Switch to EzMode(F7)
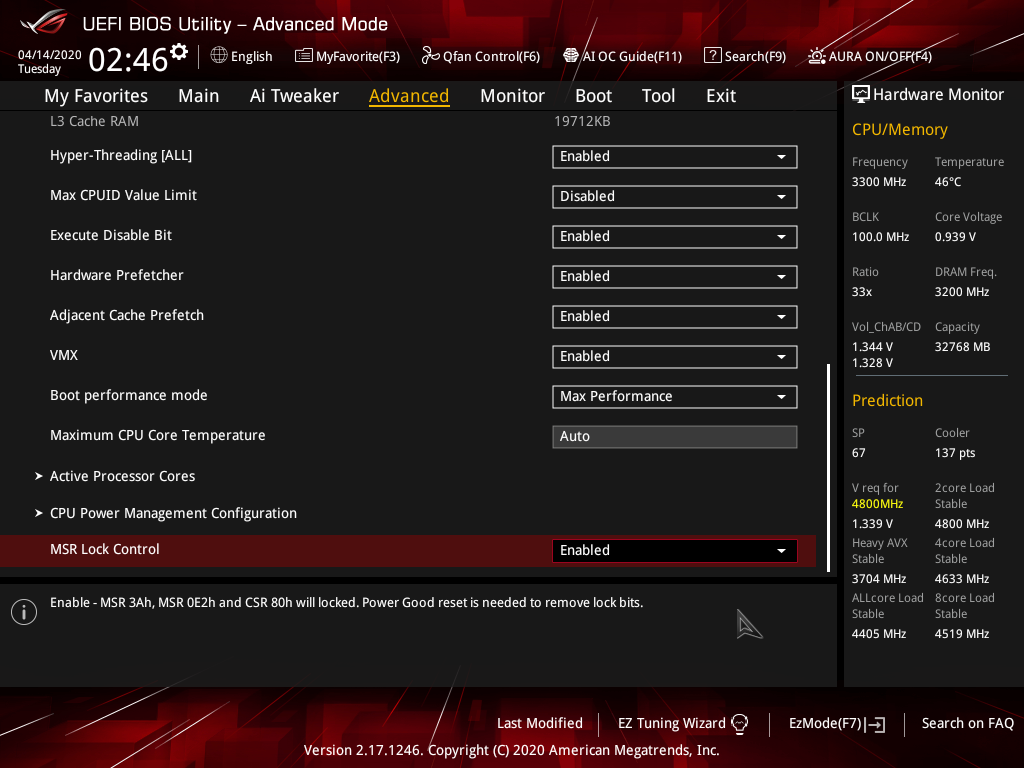Image resolution: width=1024 pixels, height=768 pixels. pos(825,724)
